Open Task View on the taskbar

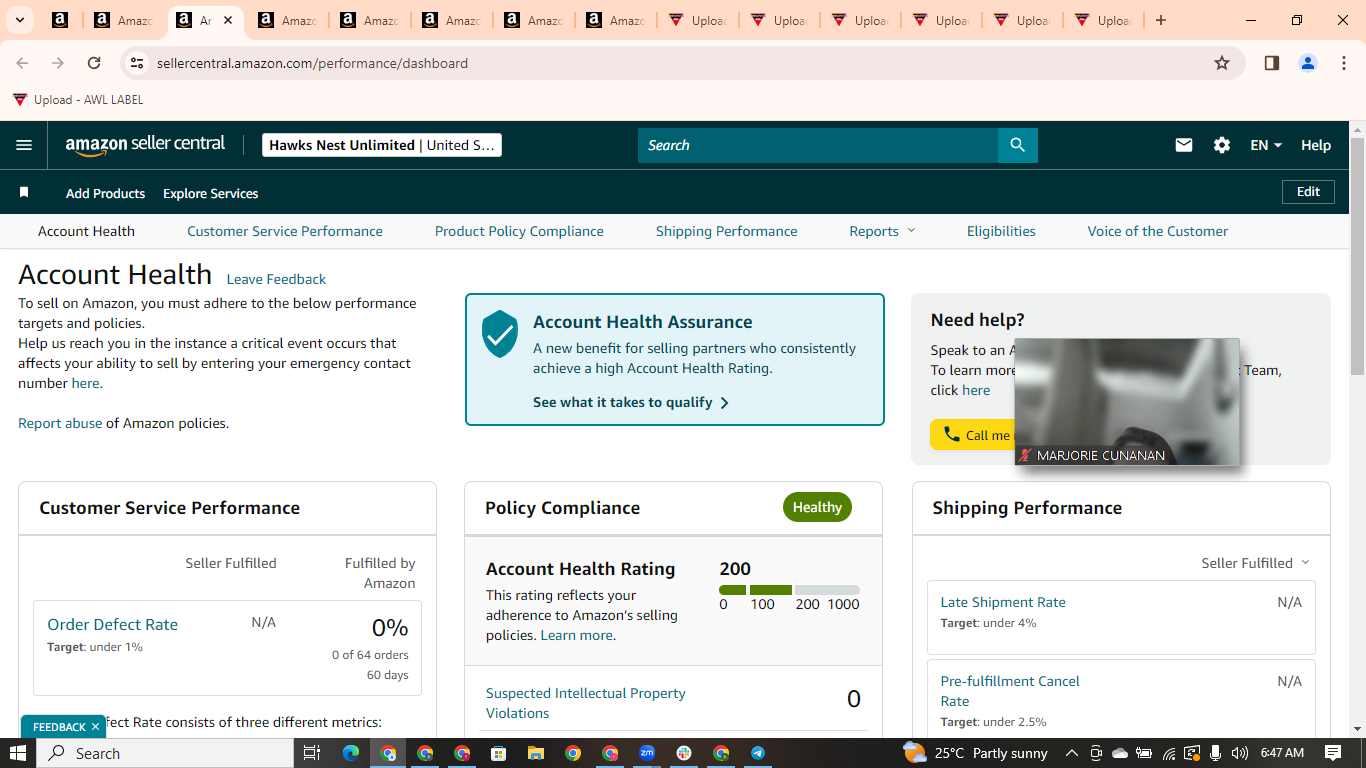(312, 753)
